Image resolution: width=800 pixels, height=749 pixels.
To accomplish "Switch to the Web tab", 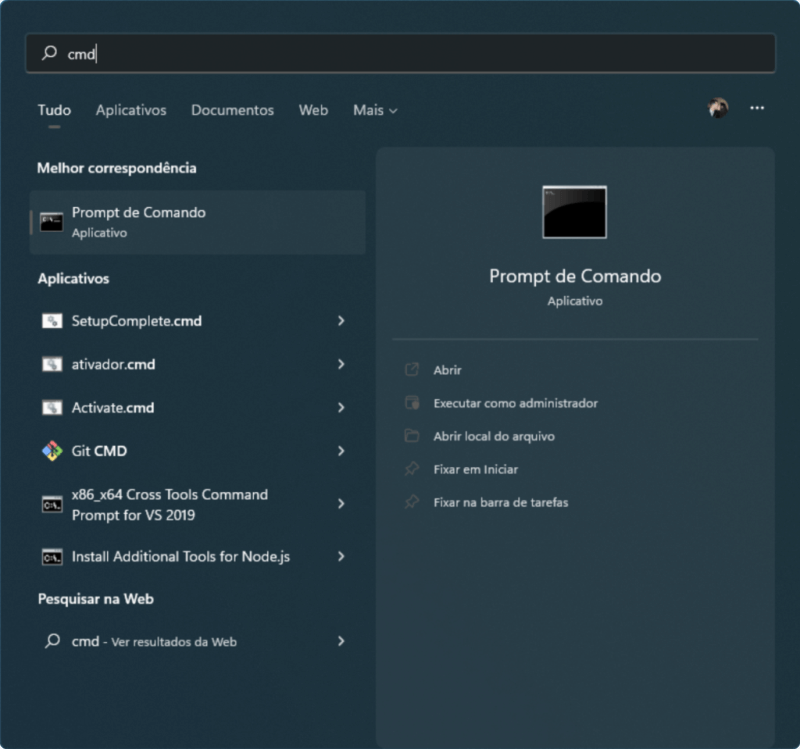I will pyautogui.click(x=313, y=110).
